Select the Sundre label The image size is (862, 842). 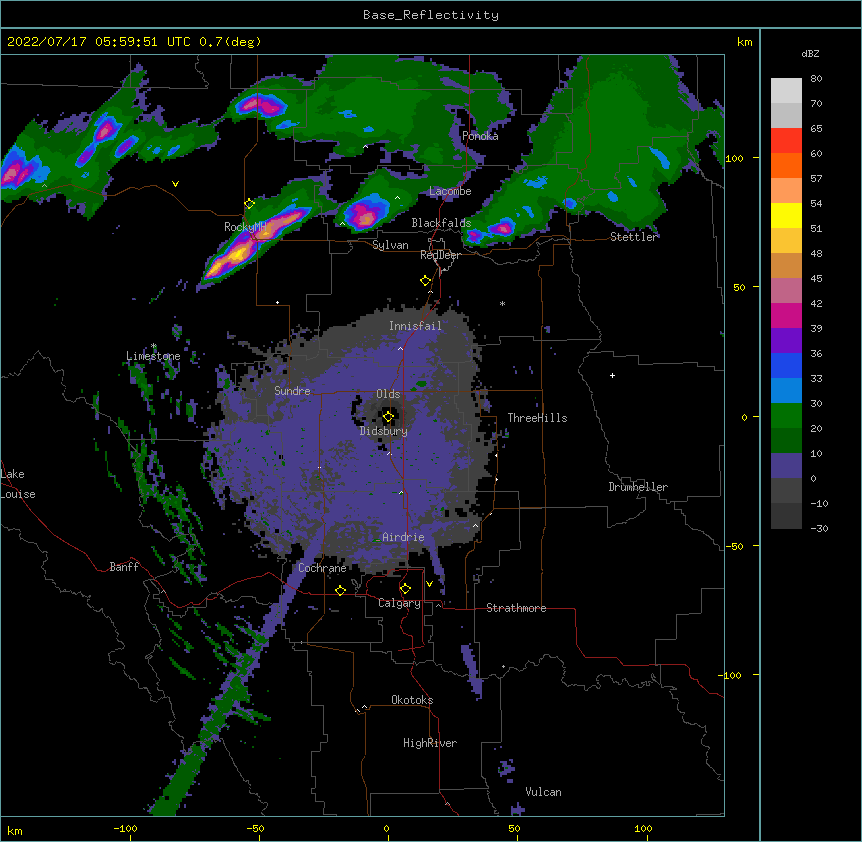click(x=292, y=391)
